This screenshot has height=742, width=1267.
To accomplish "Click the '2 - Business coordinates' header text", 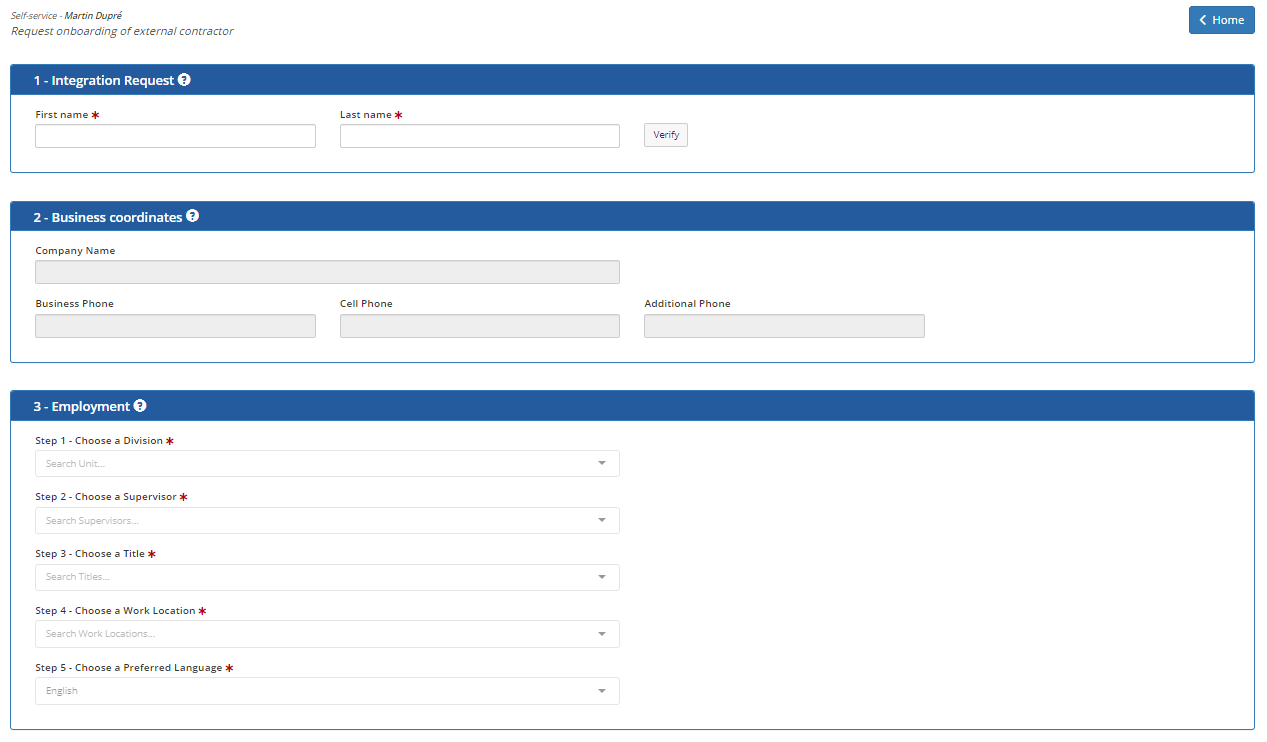I will pyautogui.click(x=108, y=217).
